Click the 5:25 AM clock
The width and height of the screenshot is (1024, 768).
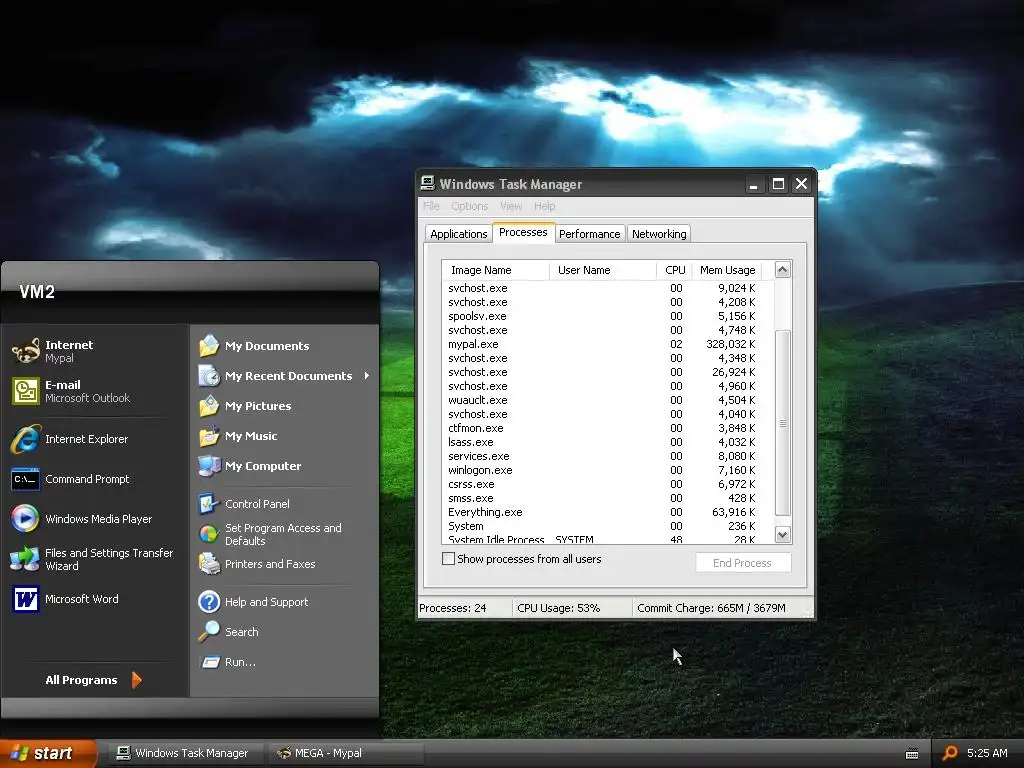987,753
